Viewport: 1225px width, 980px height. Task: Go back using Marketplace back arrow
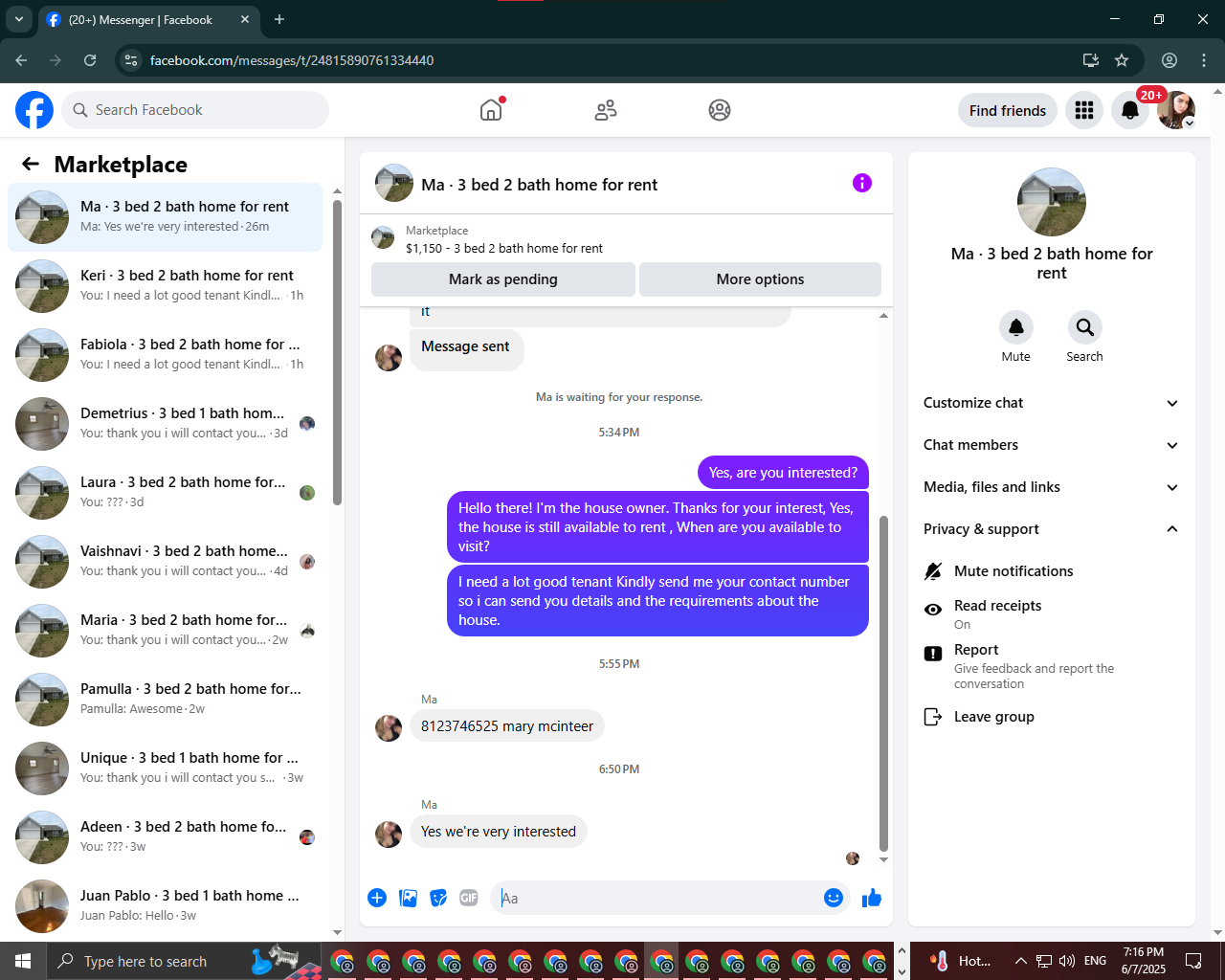(31, 164)
